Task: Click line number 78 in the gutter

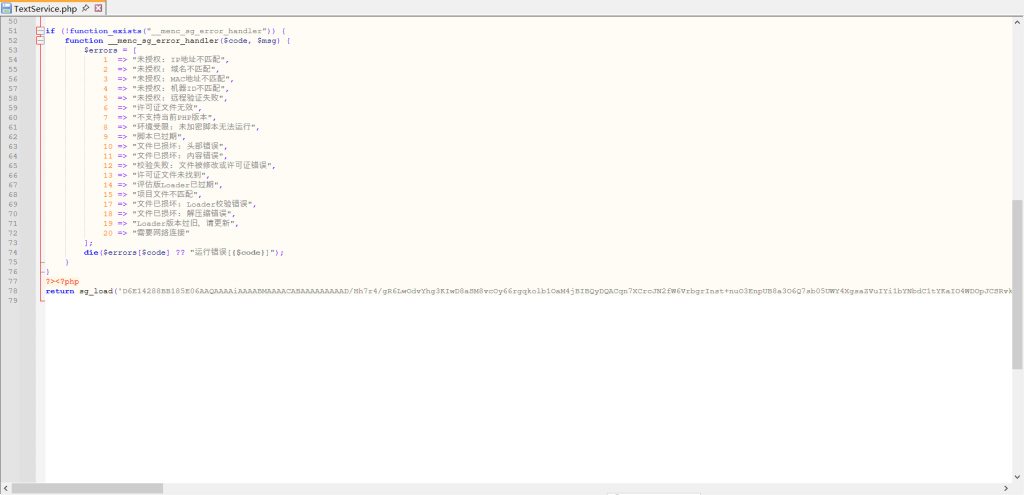Action: click(13, 291)
